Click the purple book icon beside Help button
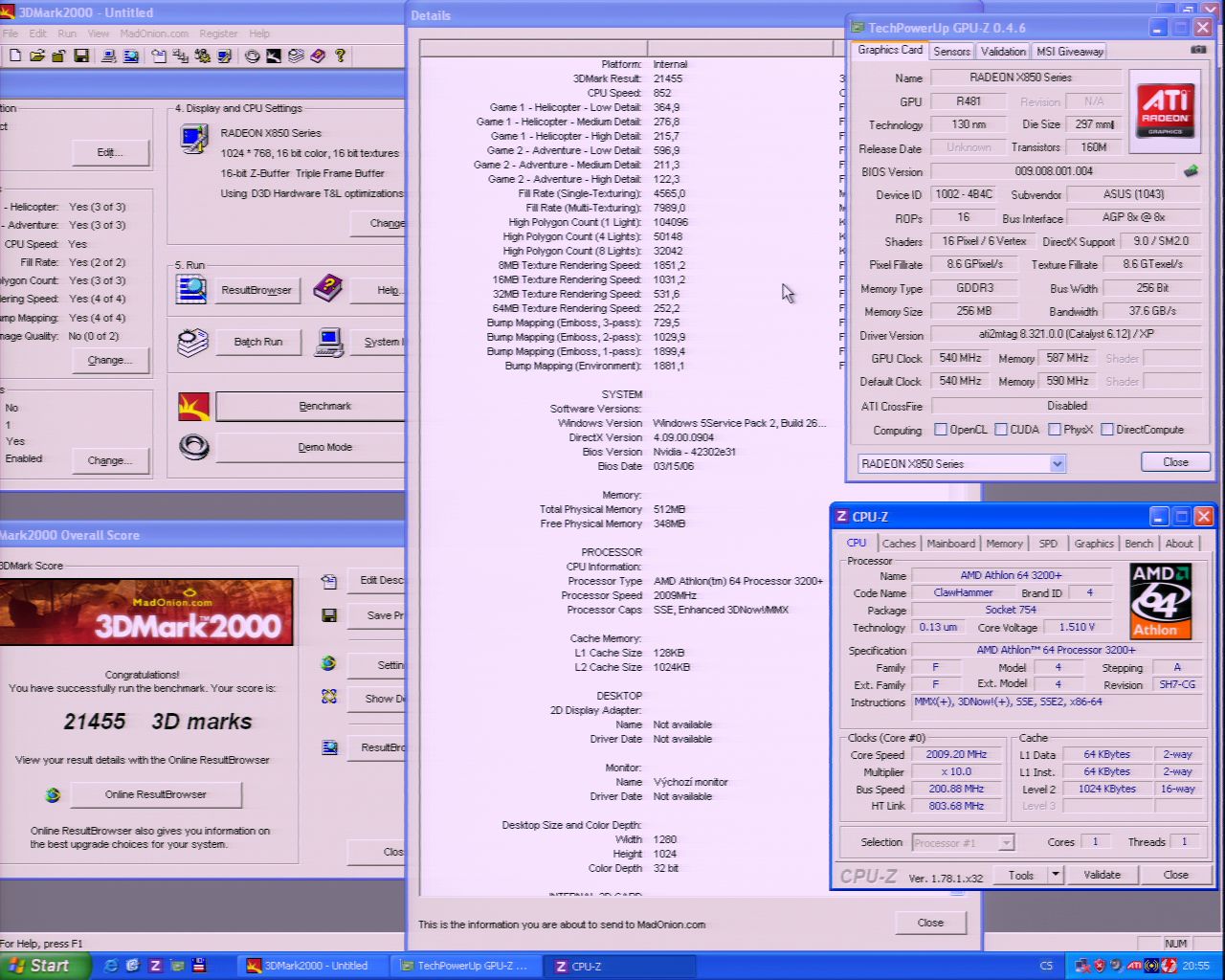1225x980 pixels. [x=328, y=288]
